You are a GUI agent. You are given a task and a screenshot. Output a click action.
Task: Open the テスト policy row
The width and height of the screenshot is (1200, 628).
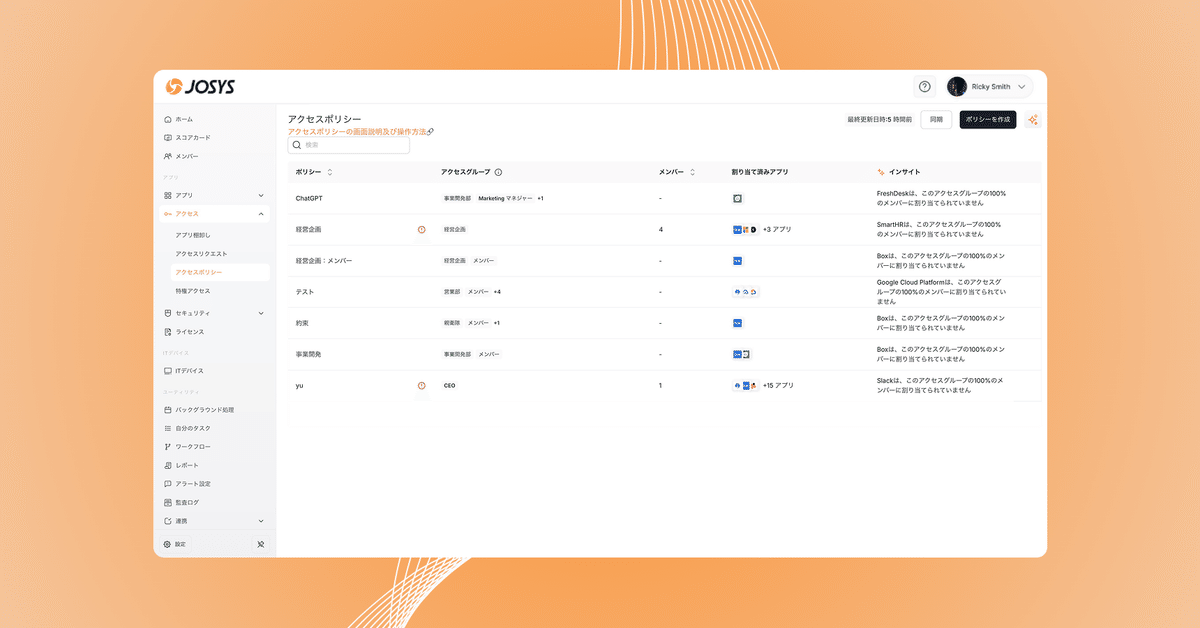664,292
